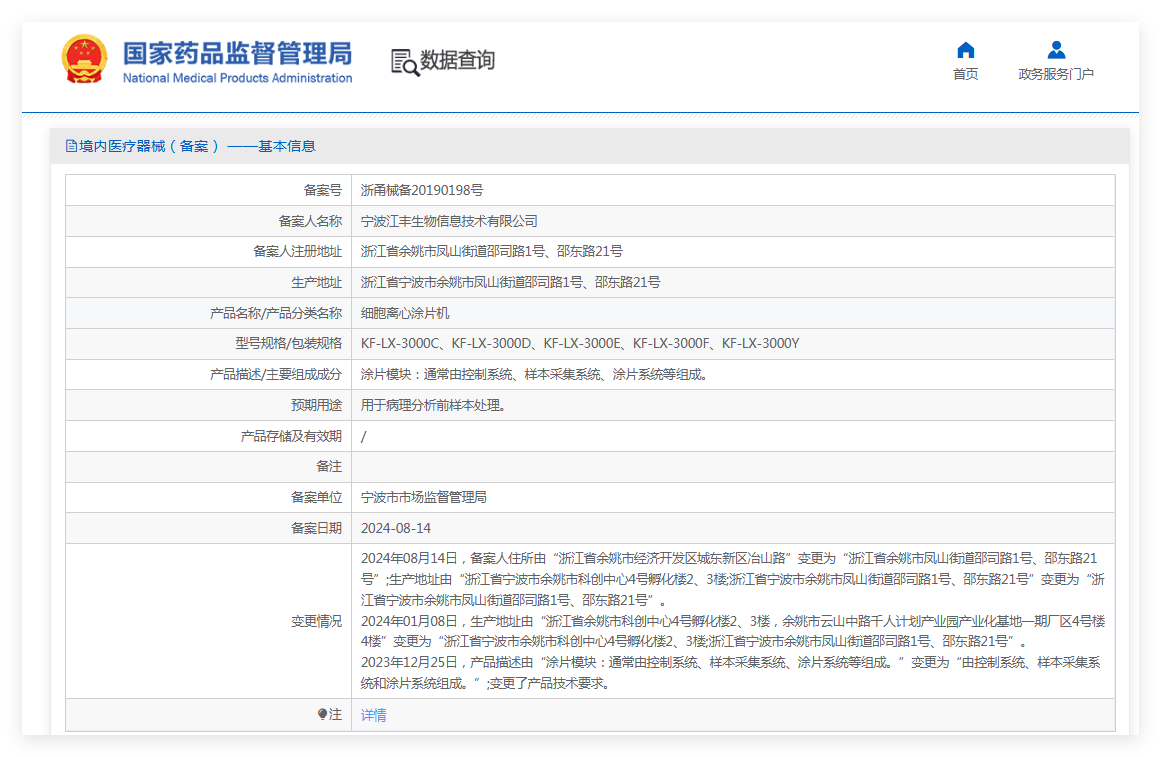Click the user portal person icon
The height and width of the screenshot is (757, 1161).
pos(1056,50)
